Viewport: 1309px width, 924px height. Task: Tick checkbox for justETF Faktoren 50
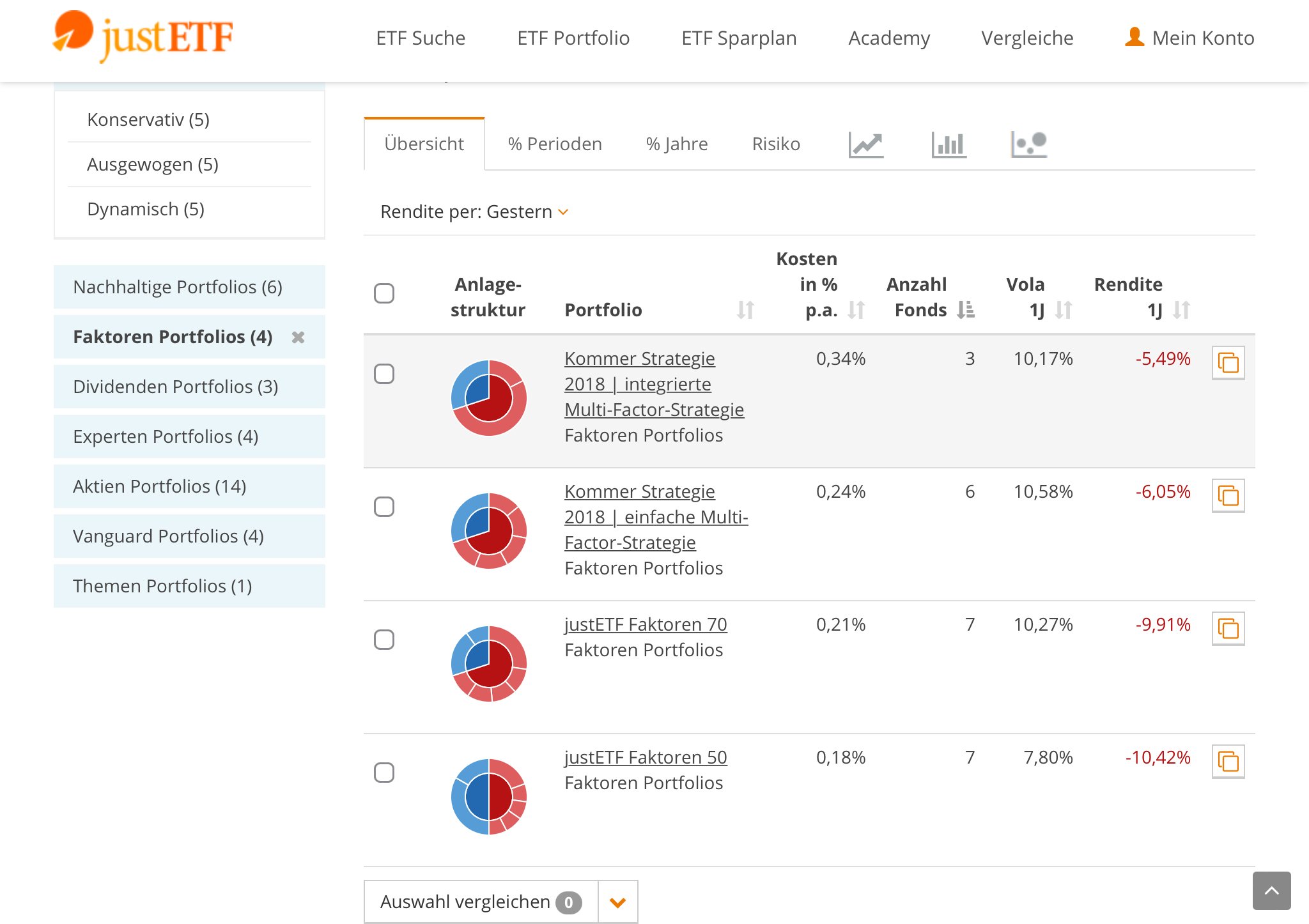click(384, 773)
